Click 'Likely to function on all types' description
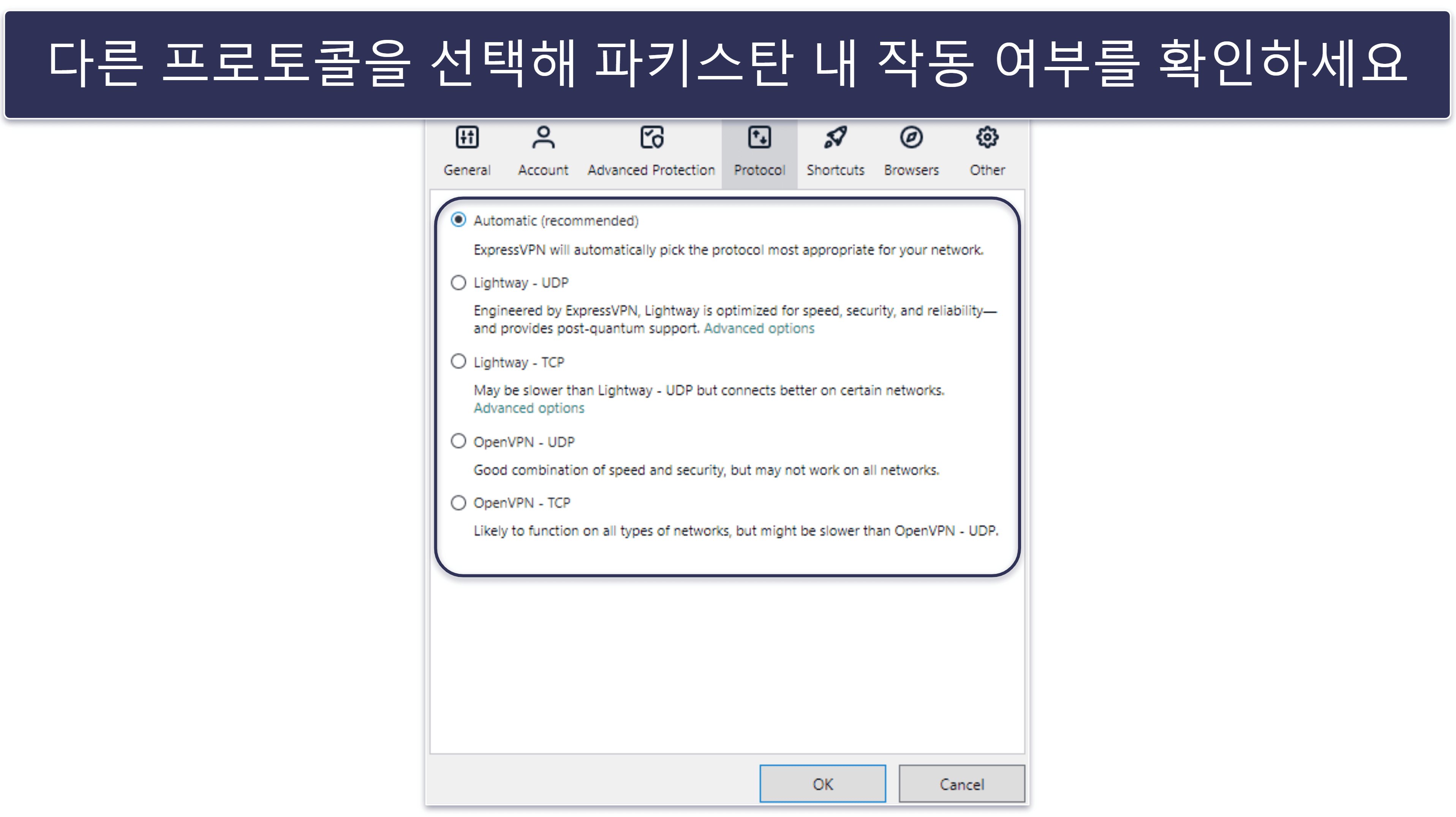 tap(736, 531)
